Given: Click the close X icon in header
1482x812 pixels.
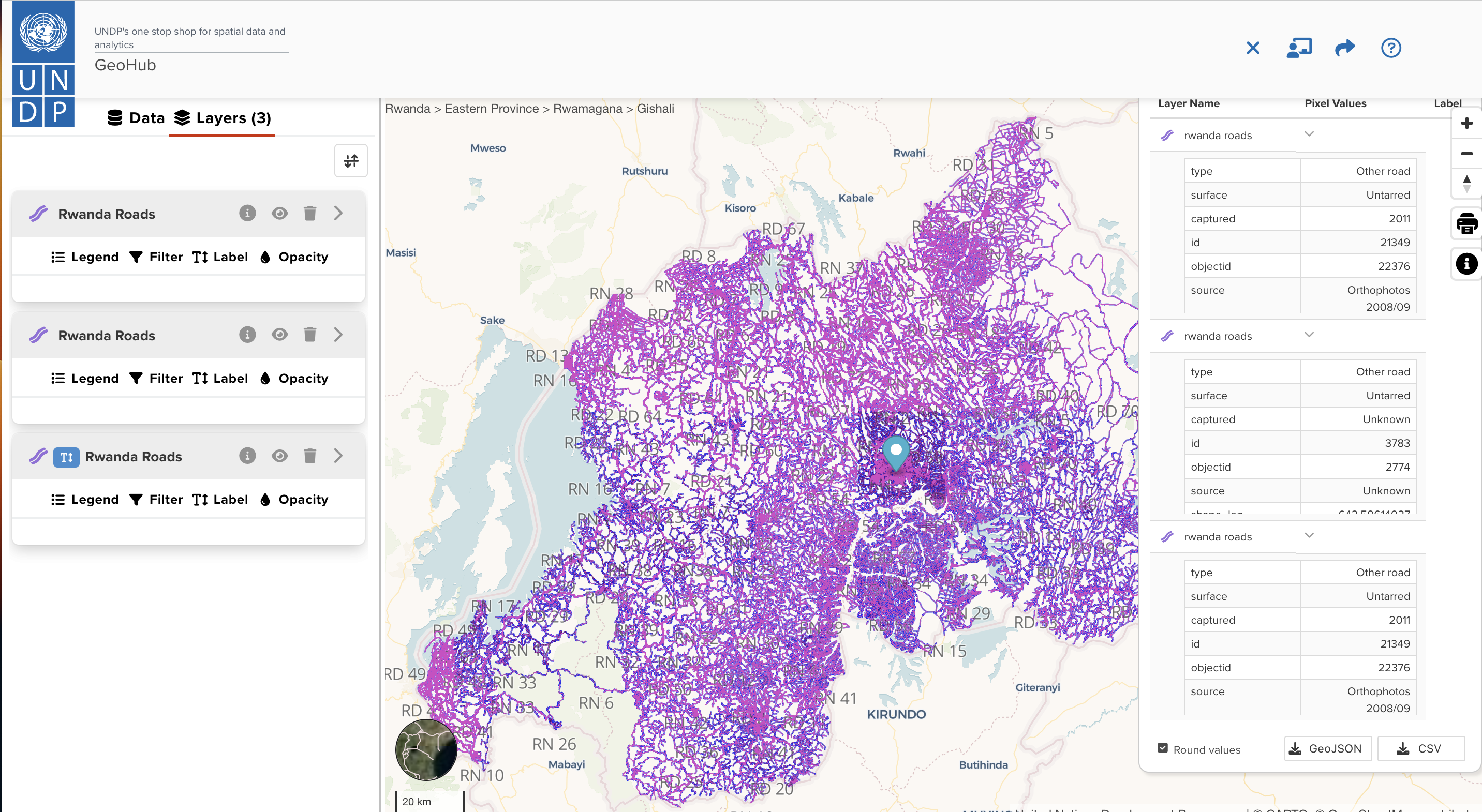Looking at the screenshot, I should point(1252,48).
